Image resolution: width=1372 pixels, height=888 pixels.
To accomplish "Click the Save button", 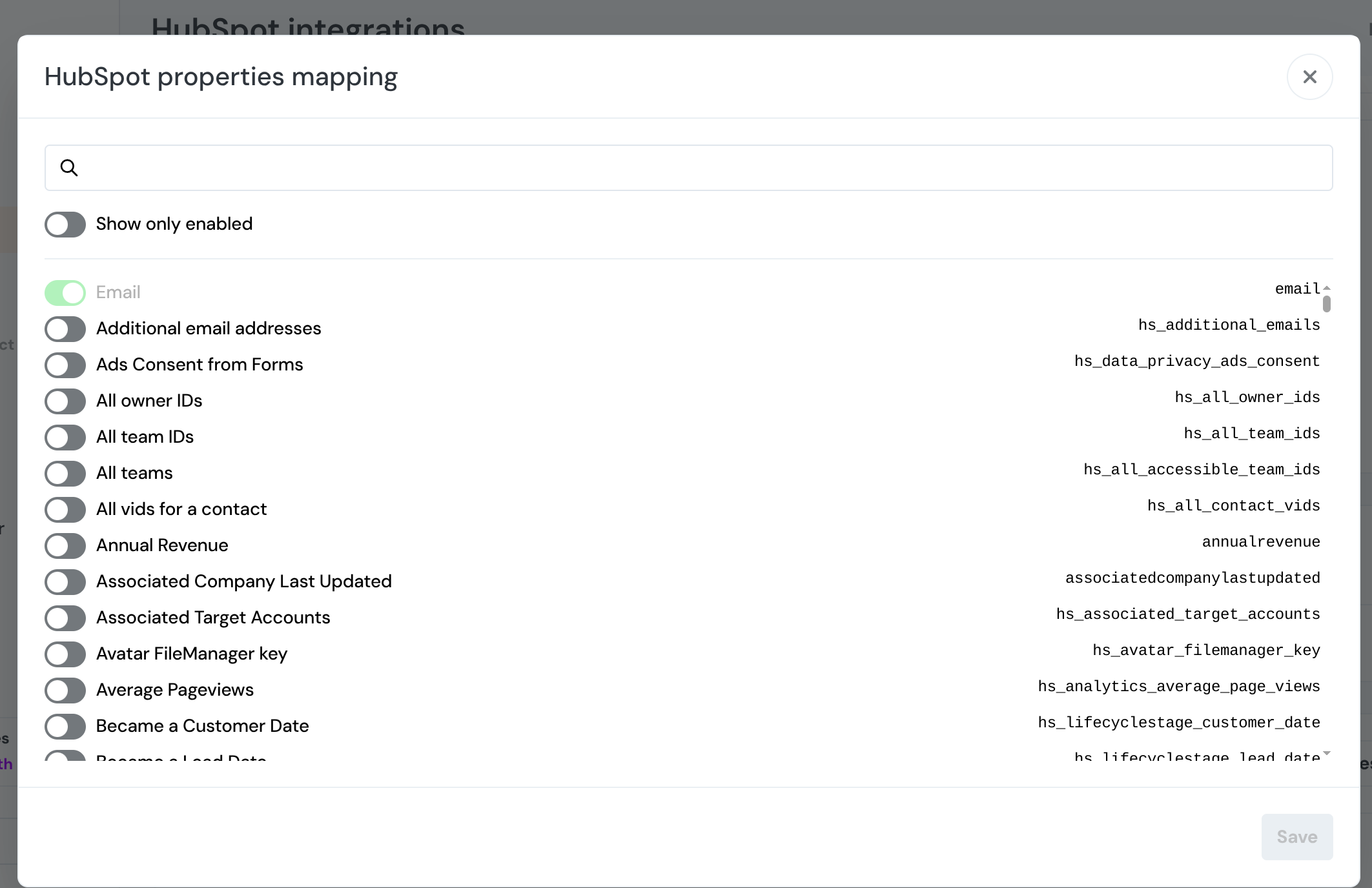I will click(x=1296, y=837).
